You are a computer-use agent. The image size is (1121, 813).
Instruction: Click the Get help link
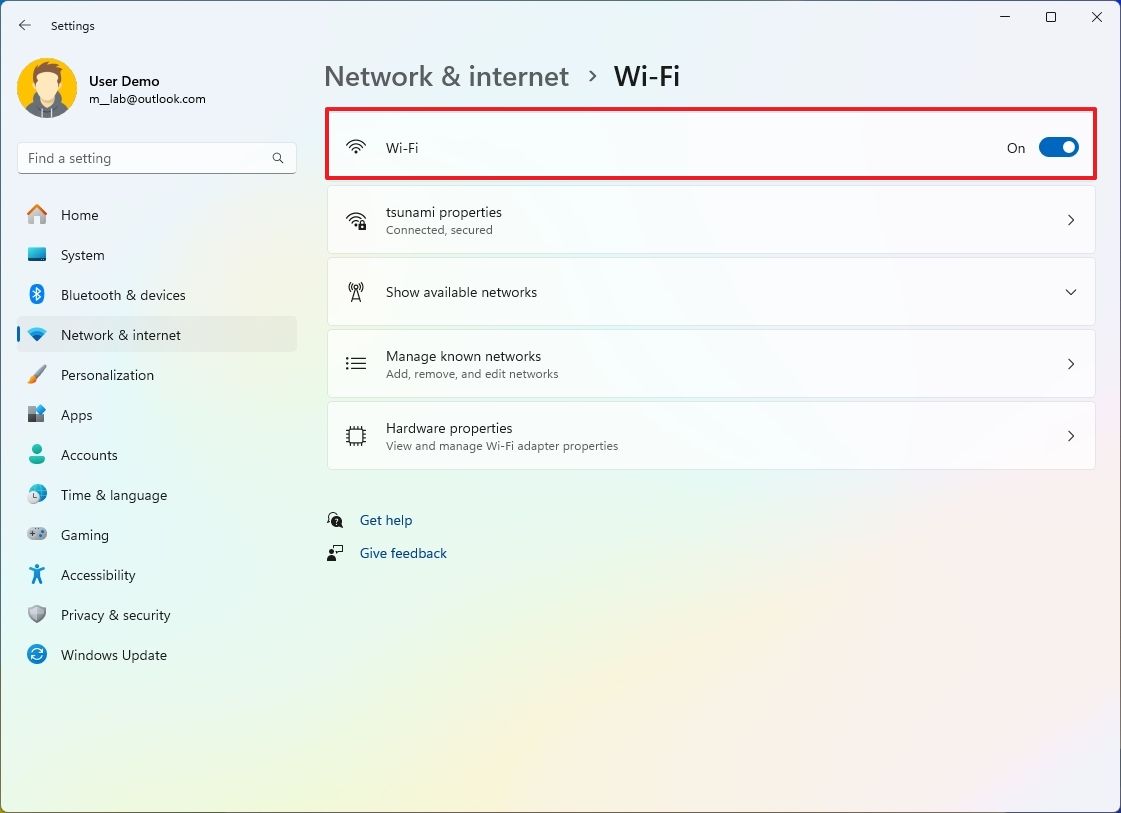(386, 520)
